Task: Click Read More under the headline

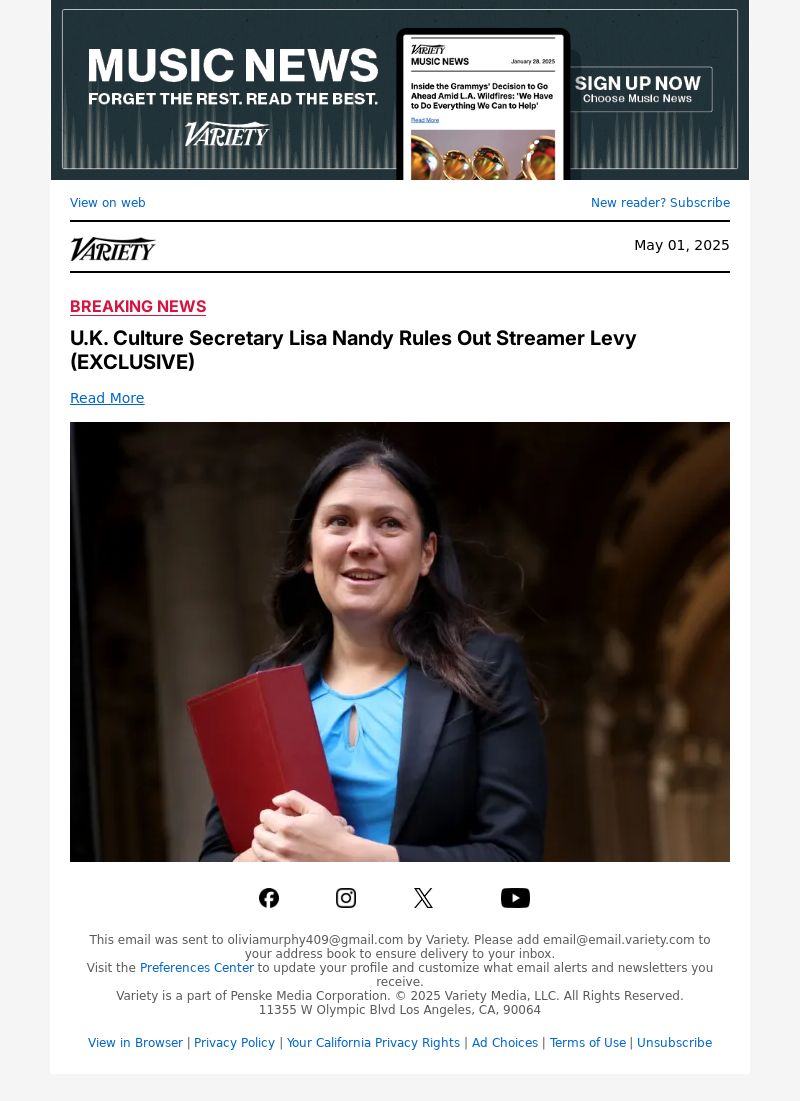Action: (107, 398)
